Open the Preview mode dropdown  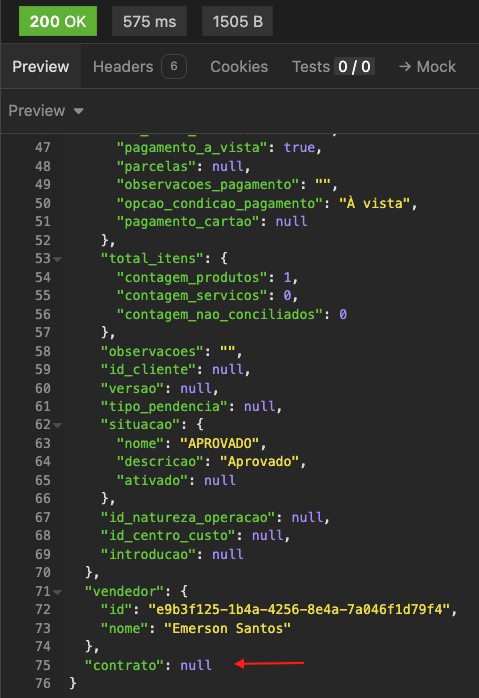[46, 111]
